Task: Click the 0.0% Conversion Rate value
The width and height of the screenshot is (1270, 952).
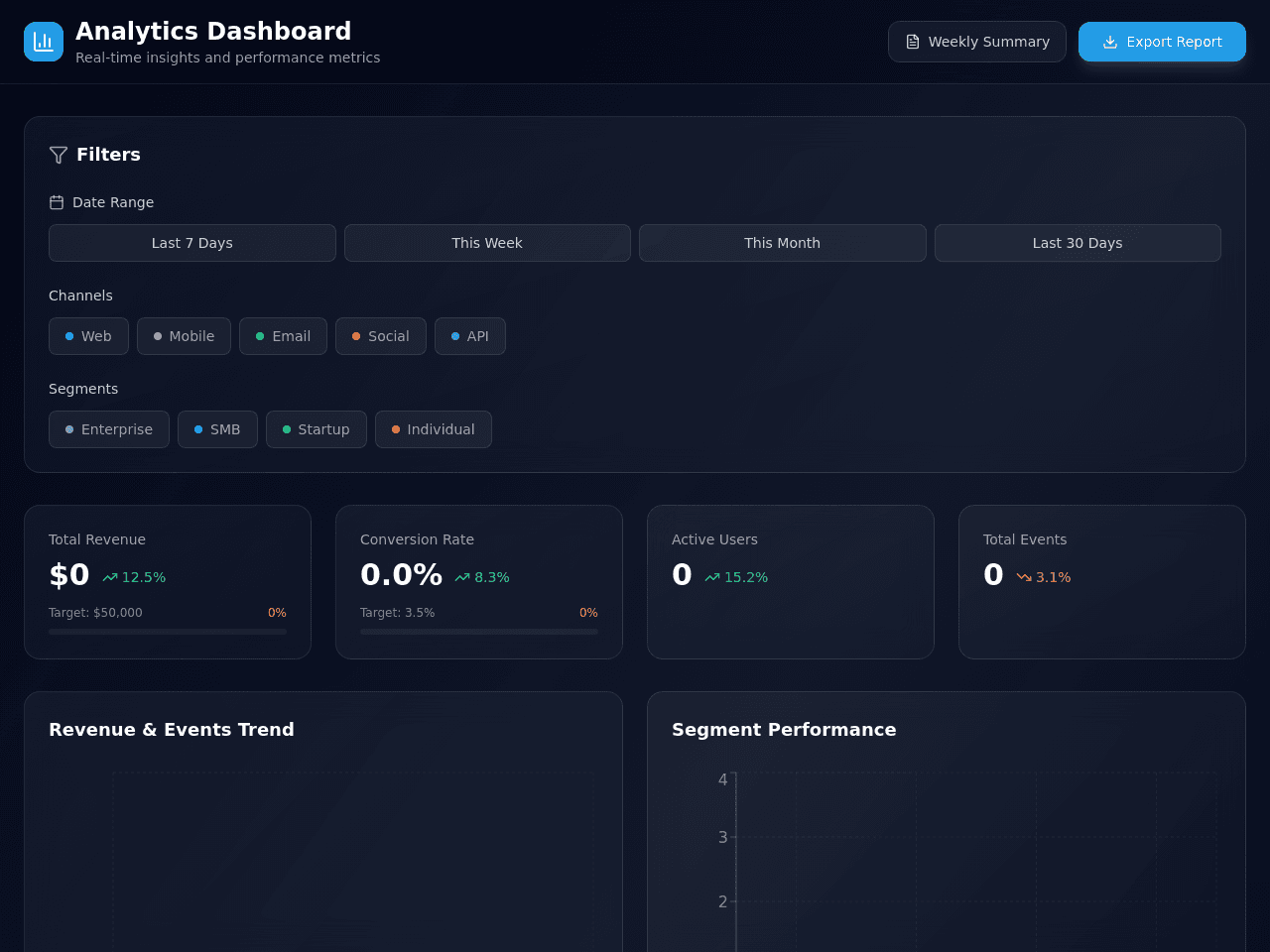Action: pyautogui.click(x=401, y=575)
